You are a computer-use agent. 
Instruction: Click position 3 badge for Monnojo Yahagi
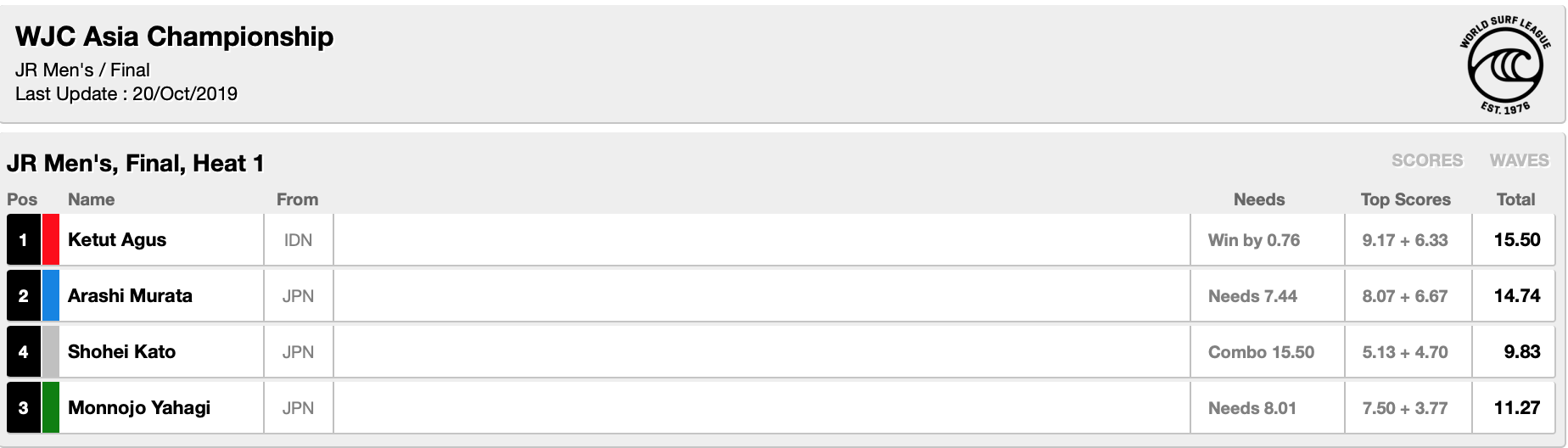23,408
